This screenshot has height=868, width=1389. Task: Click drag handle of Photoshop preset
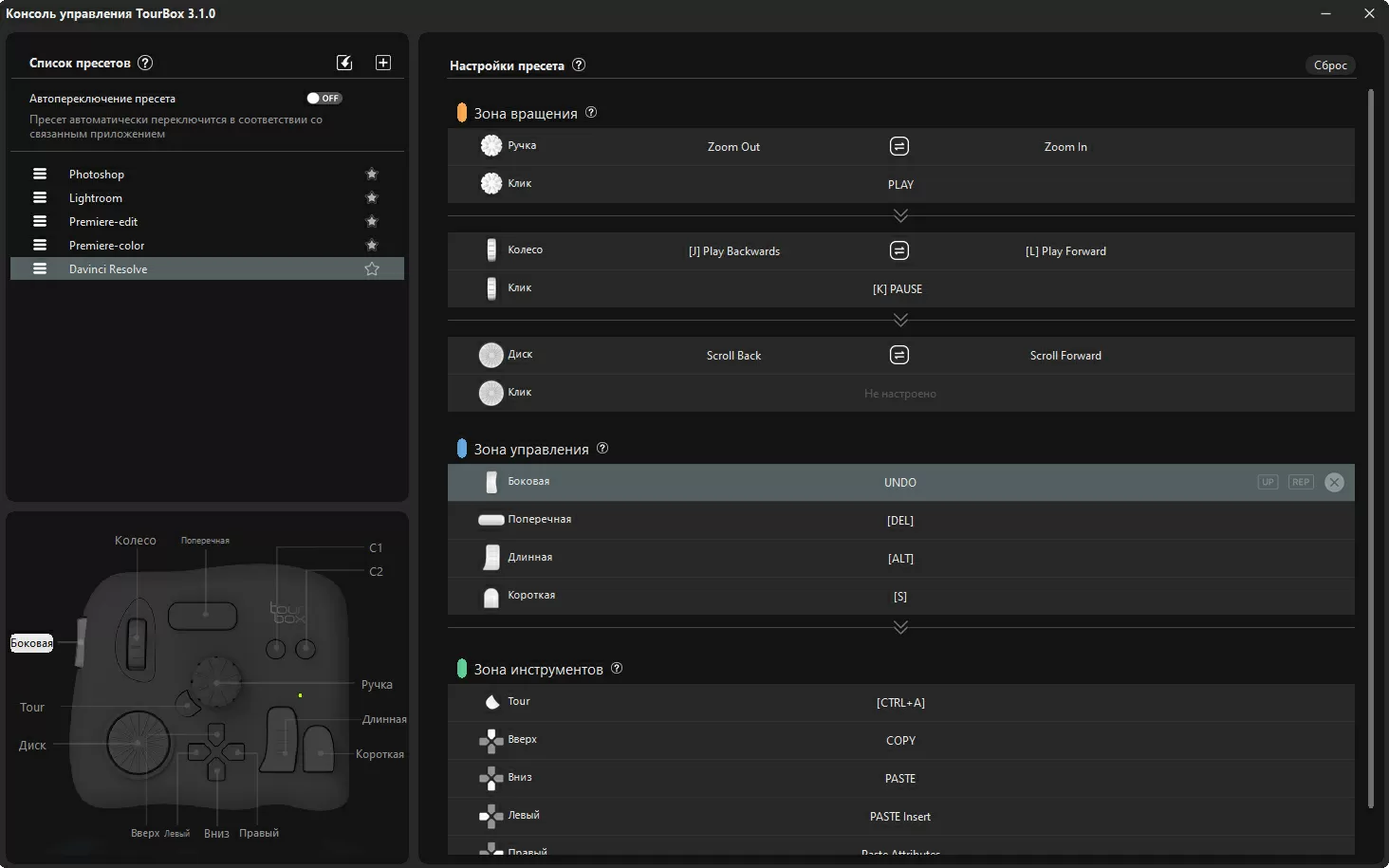(40, 174)
